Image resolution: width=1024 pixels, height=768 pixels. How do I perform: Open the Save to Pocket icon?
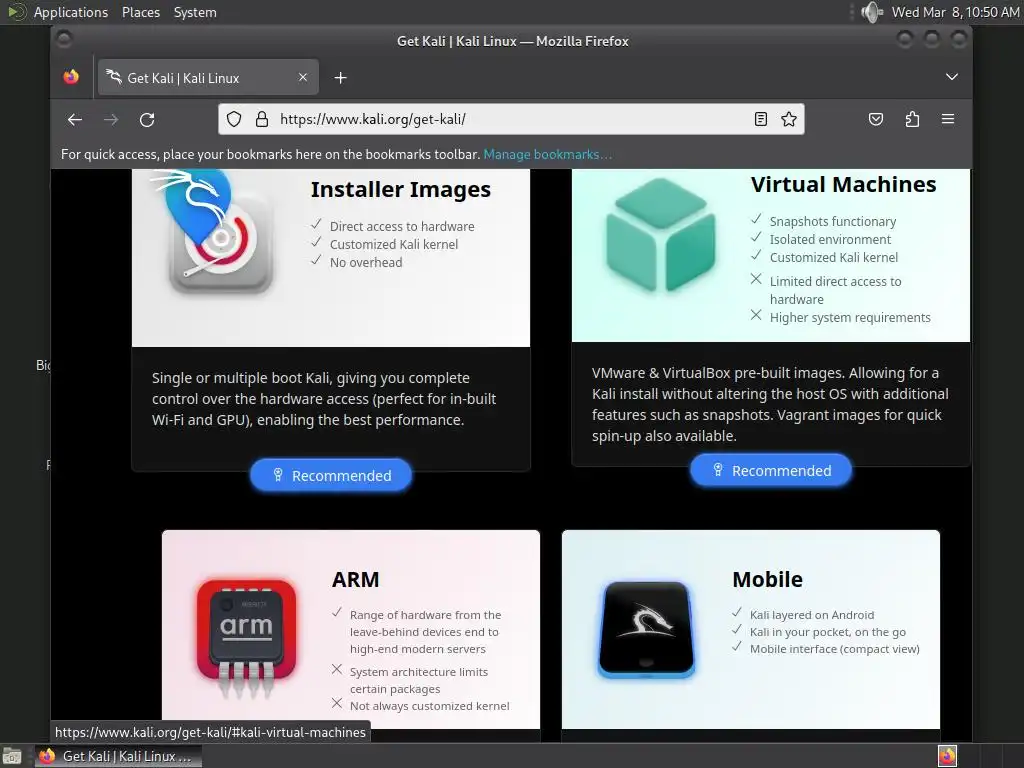[x=876, y=119]
